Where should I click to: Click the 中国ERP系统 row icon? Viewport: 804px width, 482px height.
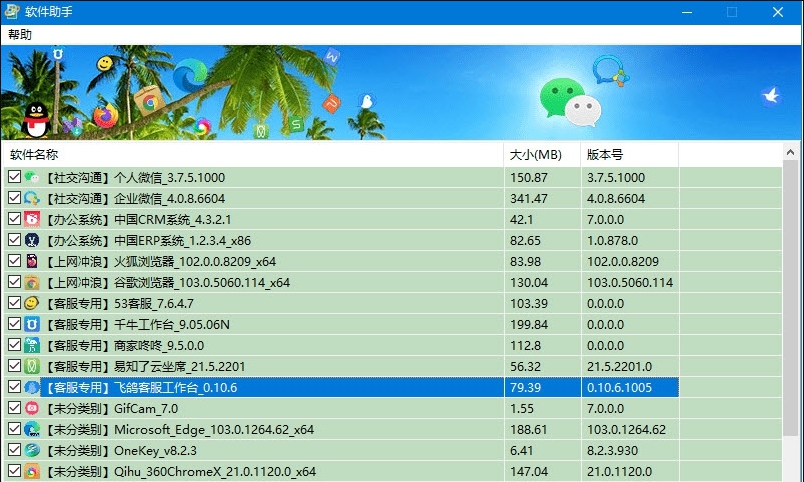(x=32, y=240)
